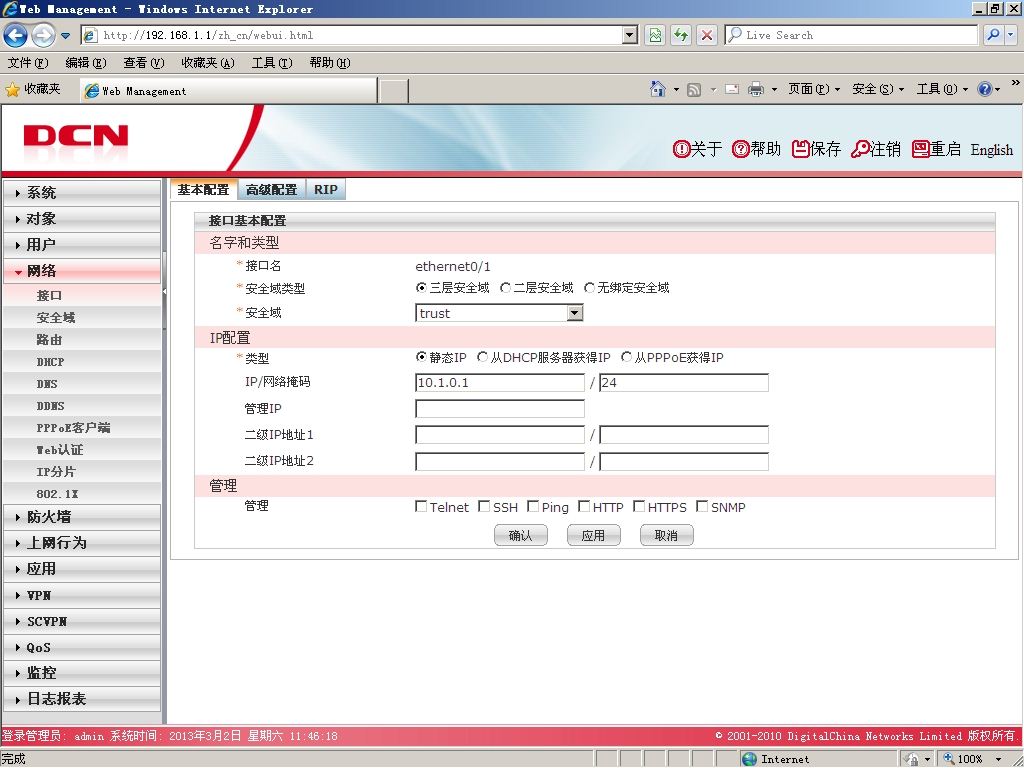Screen dimensions: 1024x768
Task: Expand the 对象 sidebar section
Action: tap(82, 219)
